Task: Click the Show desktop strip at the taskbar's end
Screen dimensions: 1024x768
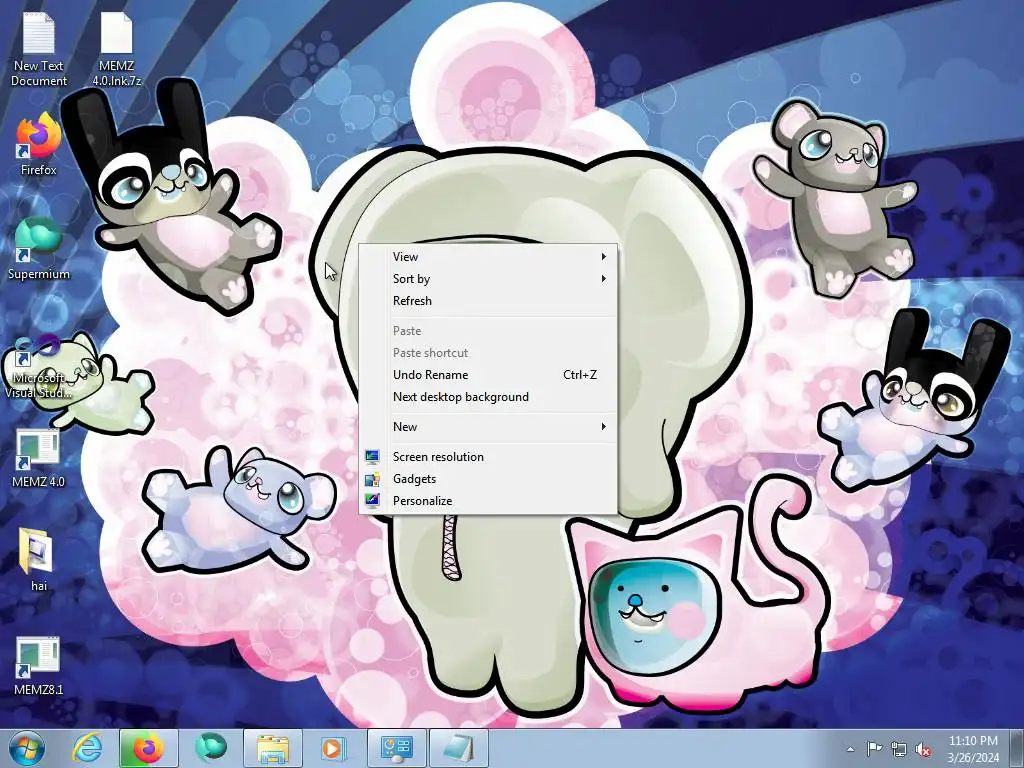Action: pos(1017,748)
